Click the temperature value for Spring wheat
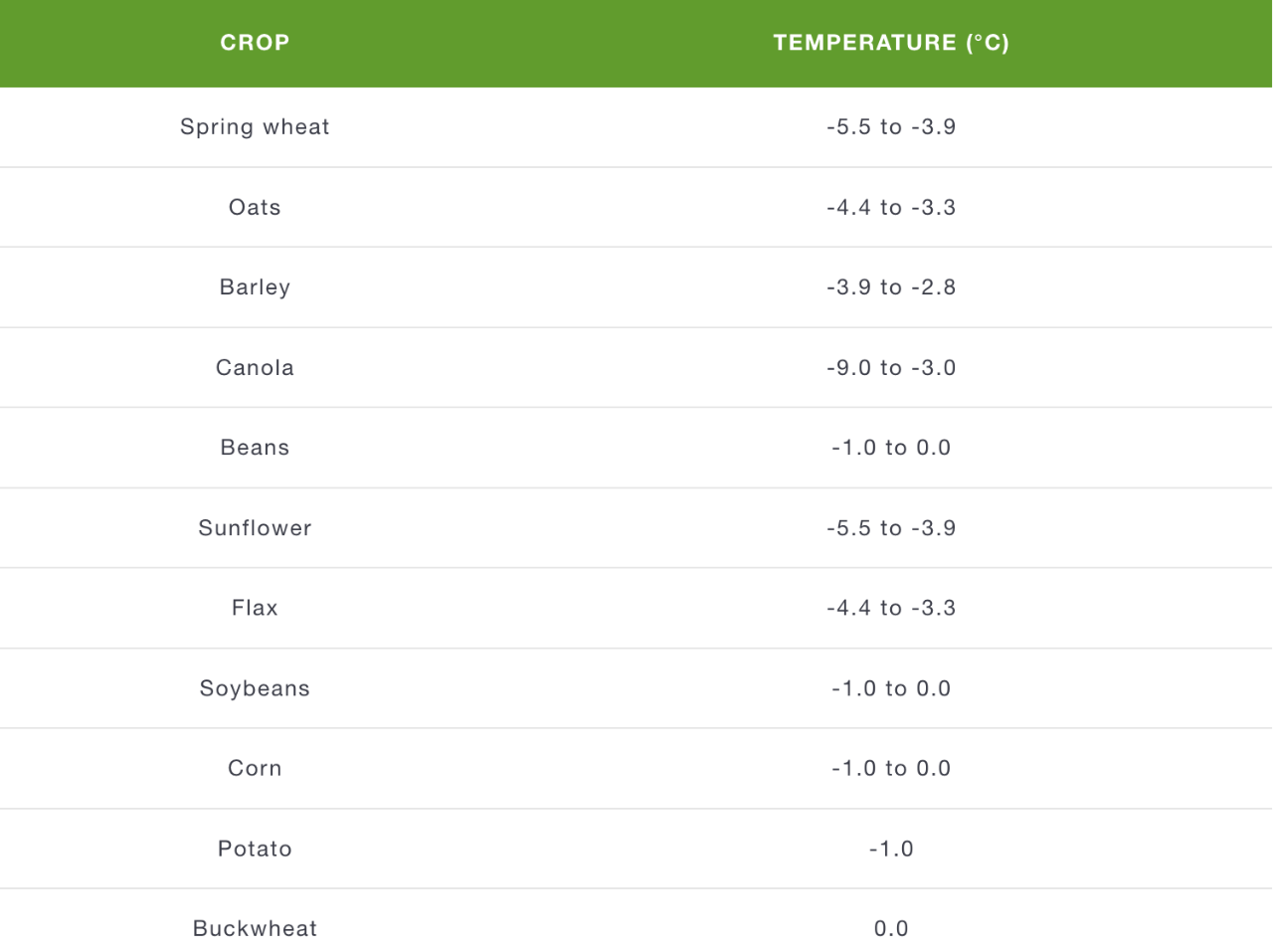The image size is (1273, 952). point(891,127)
